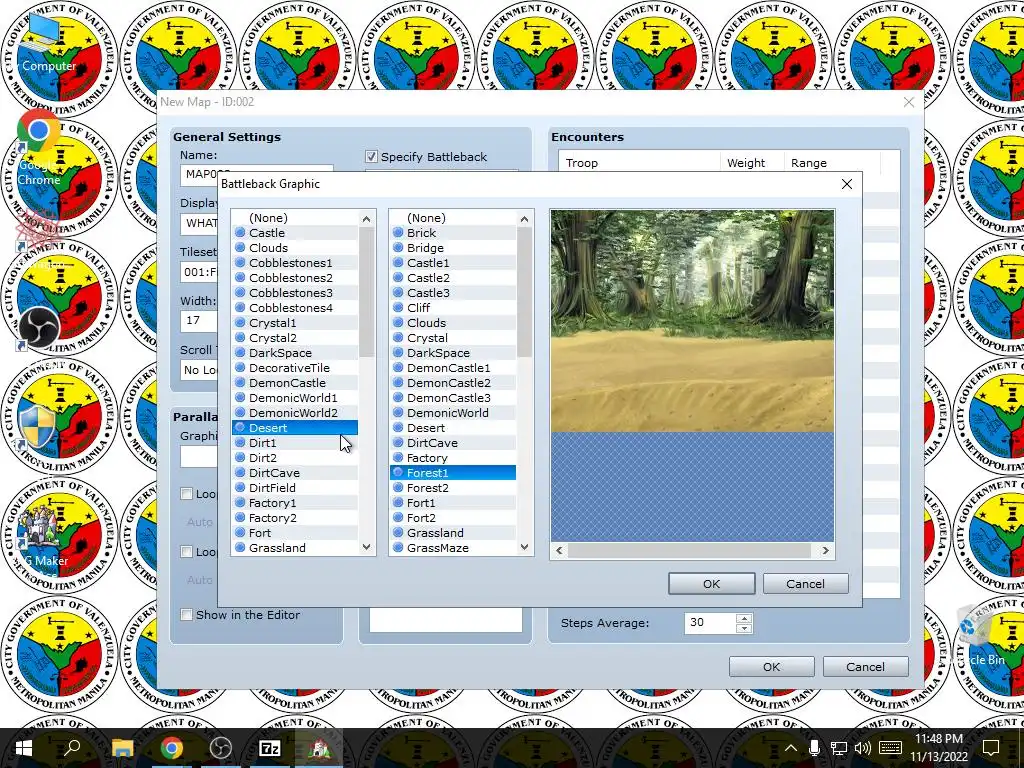Select DemonCastle in the first list
Image resolution: width=1024 pixels, height=768 pixels.
point(295,383)
